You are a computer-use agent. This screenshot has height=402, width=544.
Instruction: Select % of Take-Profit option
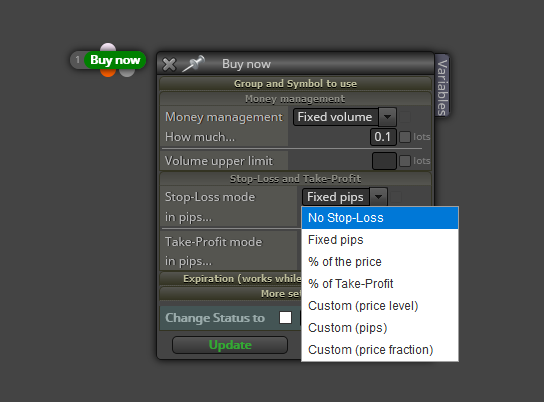tap(380, 284)
